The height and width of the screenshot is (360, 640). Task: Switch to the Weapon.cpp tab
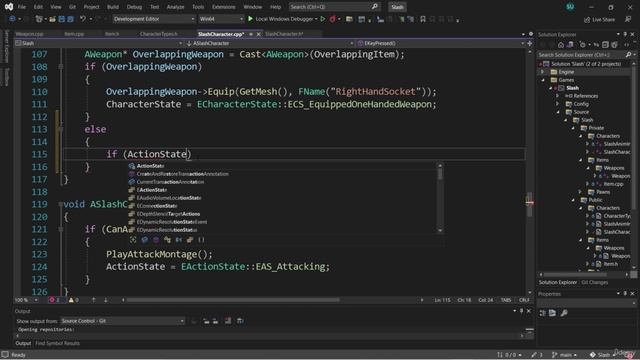(29, 34)
